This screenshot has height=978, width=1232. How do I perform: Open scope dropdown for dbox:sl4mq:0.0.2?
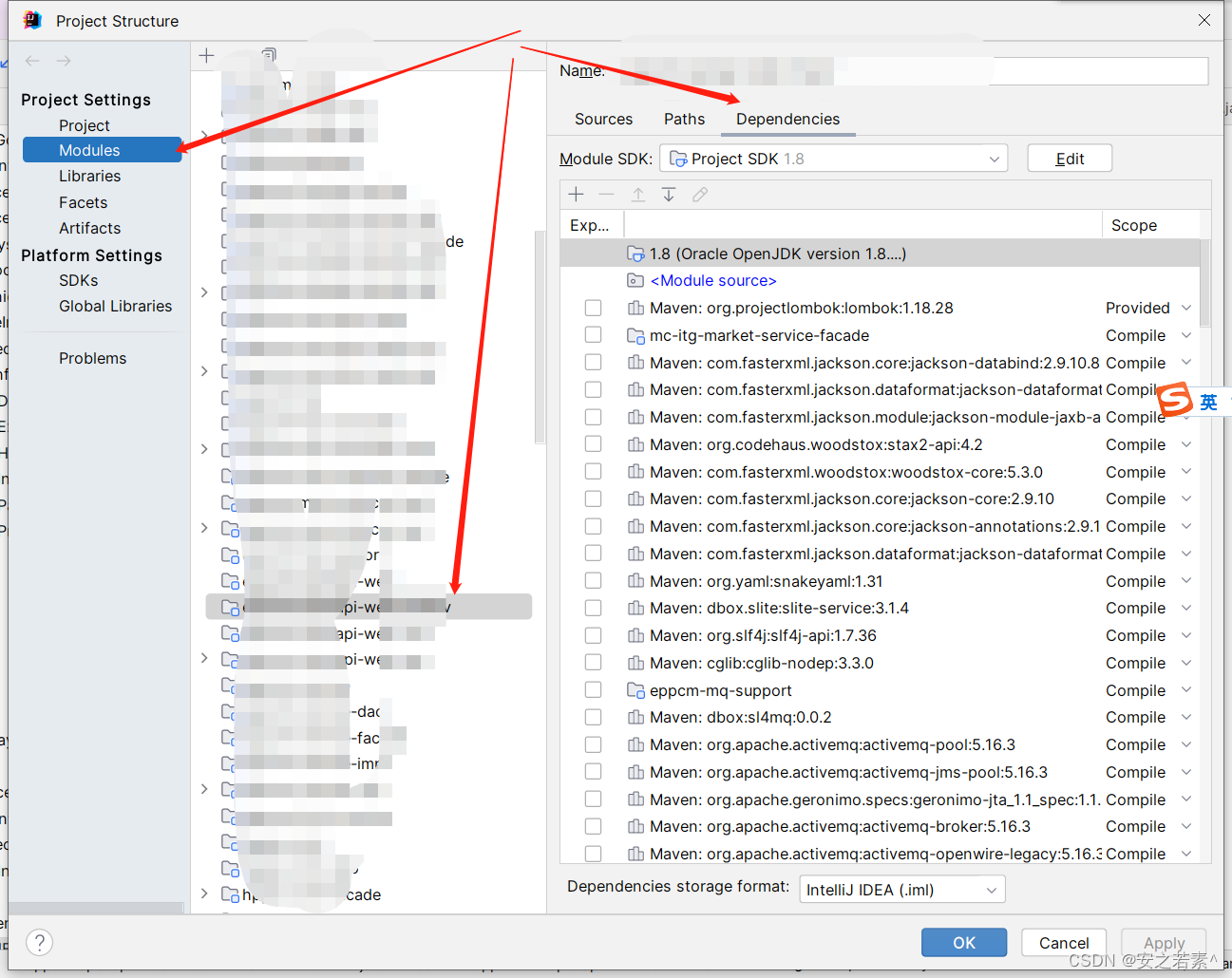[1186, 717]
